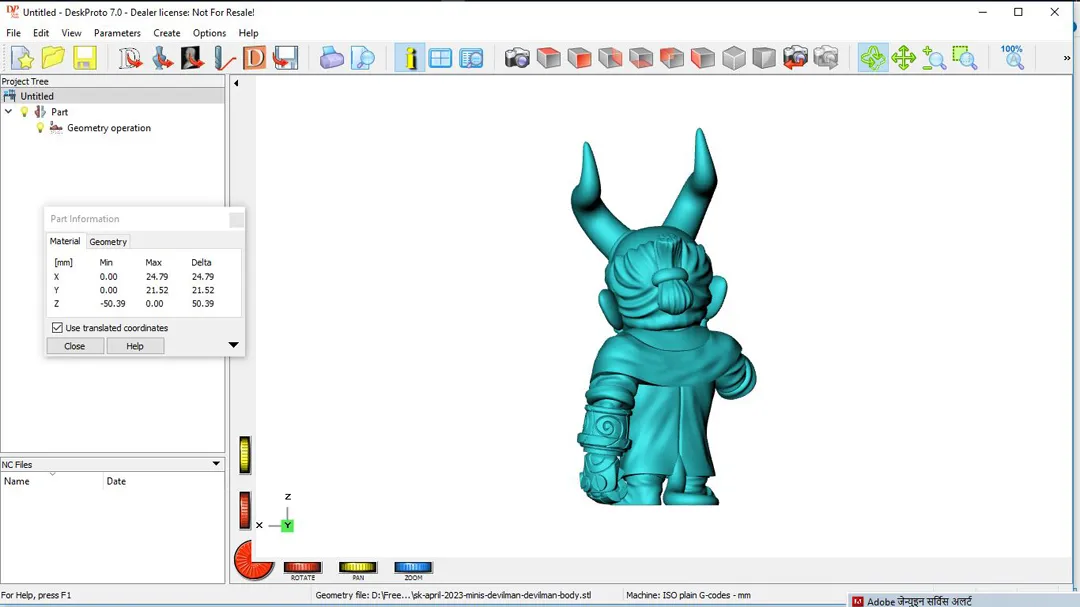Click the grayed camera icon with arrow

point(826,58)
